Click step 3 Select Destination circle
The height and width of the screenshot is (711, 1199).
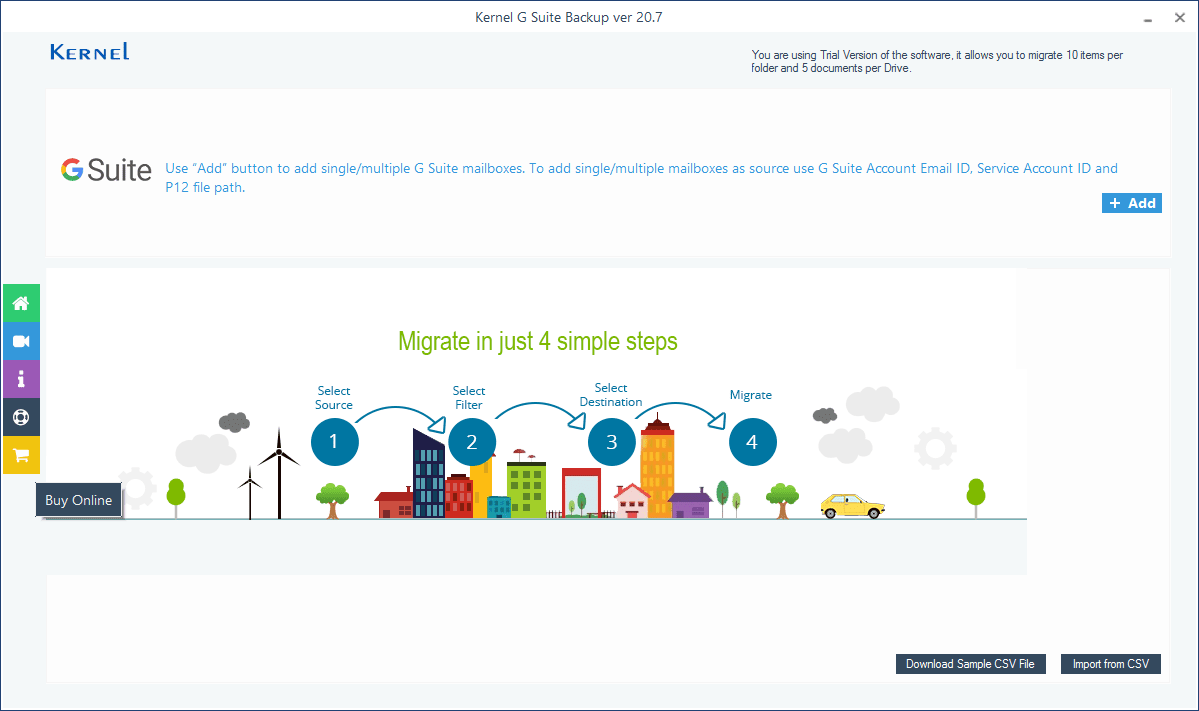tap(612, 441)
